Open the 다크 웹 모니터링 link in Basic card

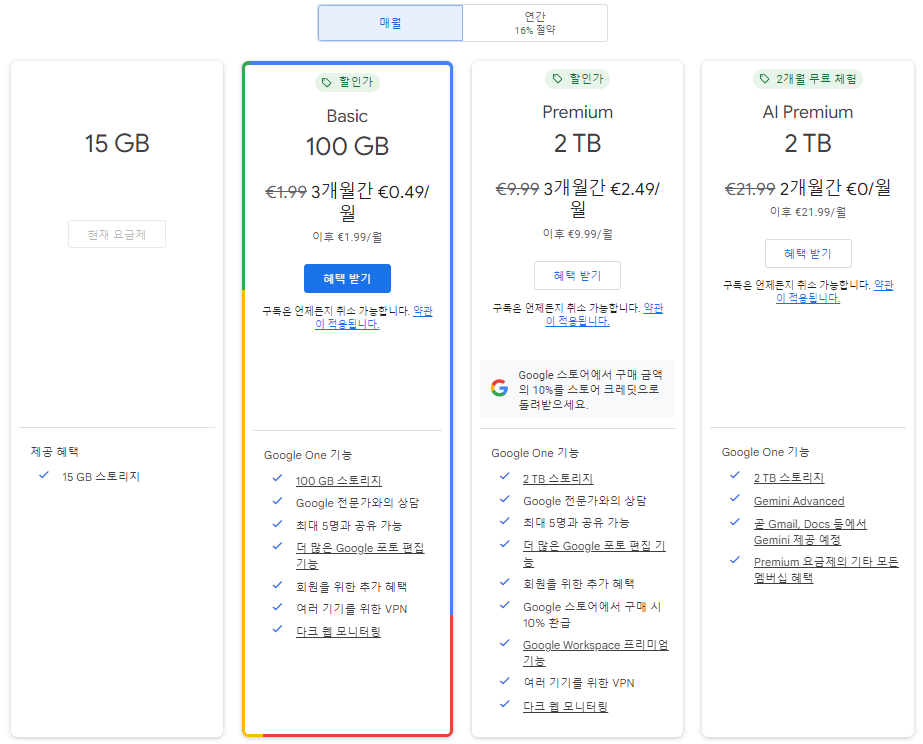point(338,632)
